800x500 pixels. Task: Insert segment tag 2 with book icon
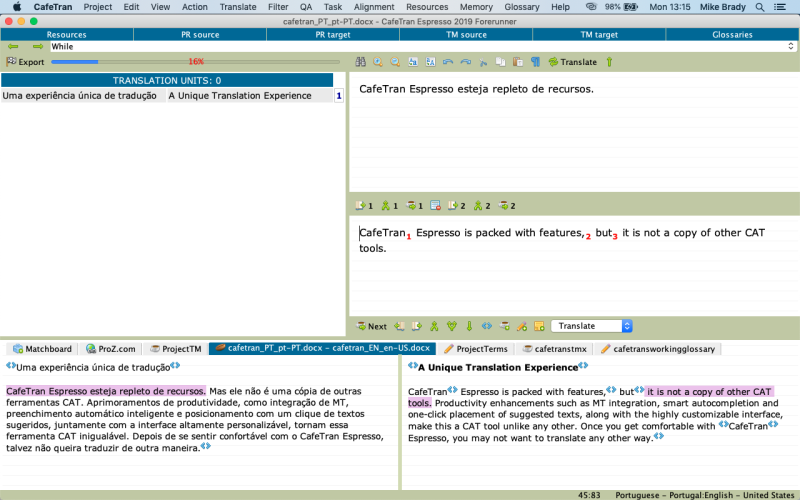pos(456,206)
